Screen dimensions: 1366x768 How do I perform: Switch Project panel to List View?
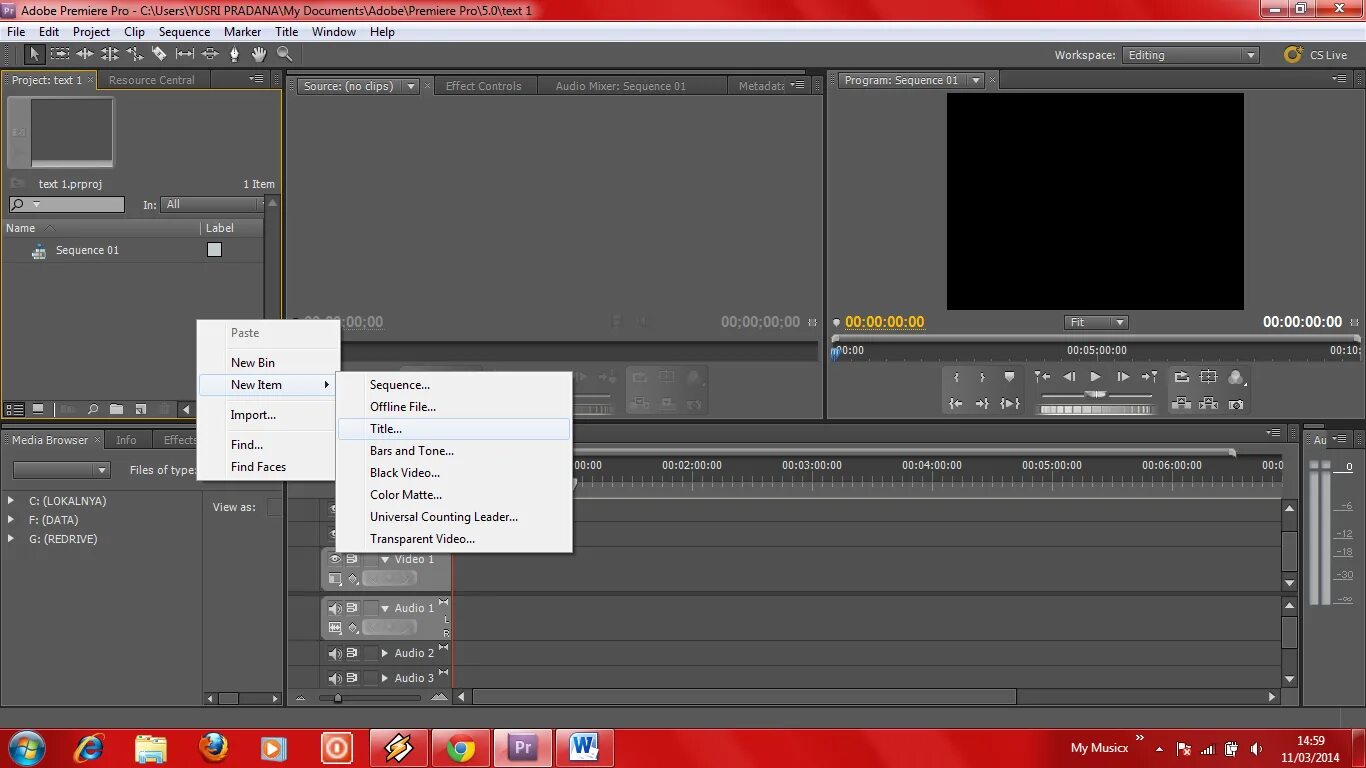[x=15, y=409]
